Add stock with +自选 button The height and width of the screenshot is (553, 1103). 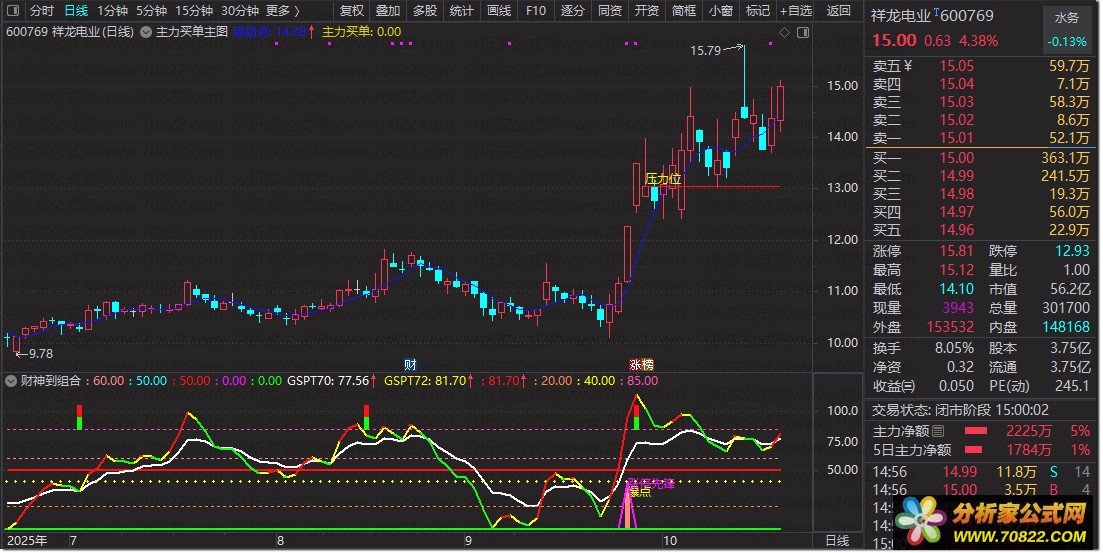[796, 11]
